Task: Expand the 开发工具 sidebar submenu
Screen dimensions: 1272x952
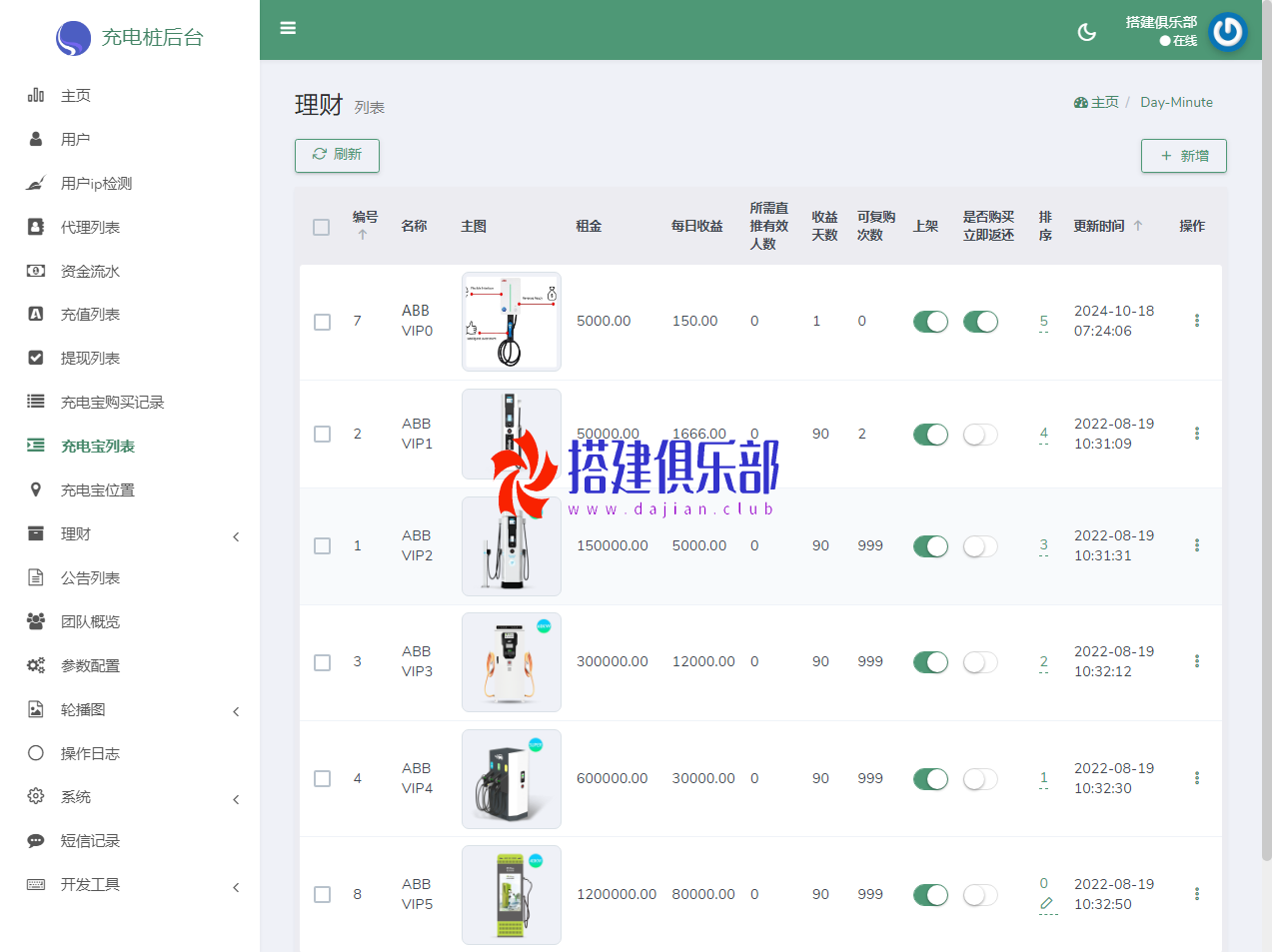Action: [236, 887]
